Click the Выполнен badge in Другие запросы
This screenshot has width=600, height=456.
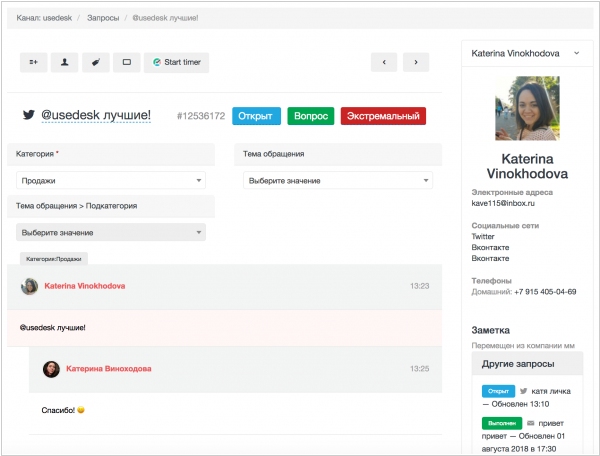(x=502, y=423)
